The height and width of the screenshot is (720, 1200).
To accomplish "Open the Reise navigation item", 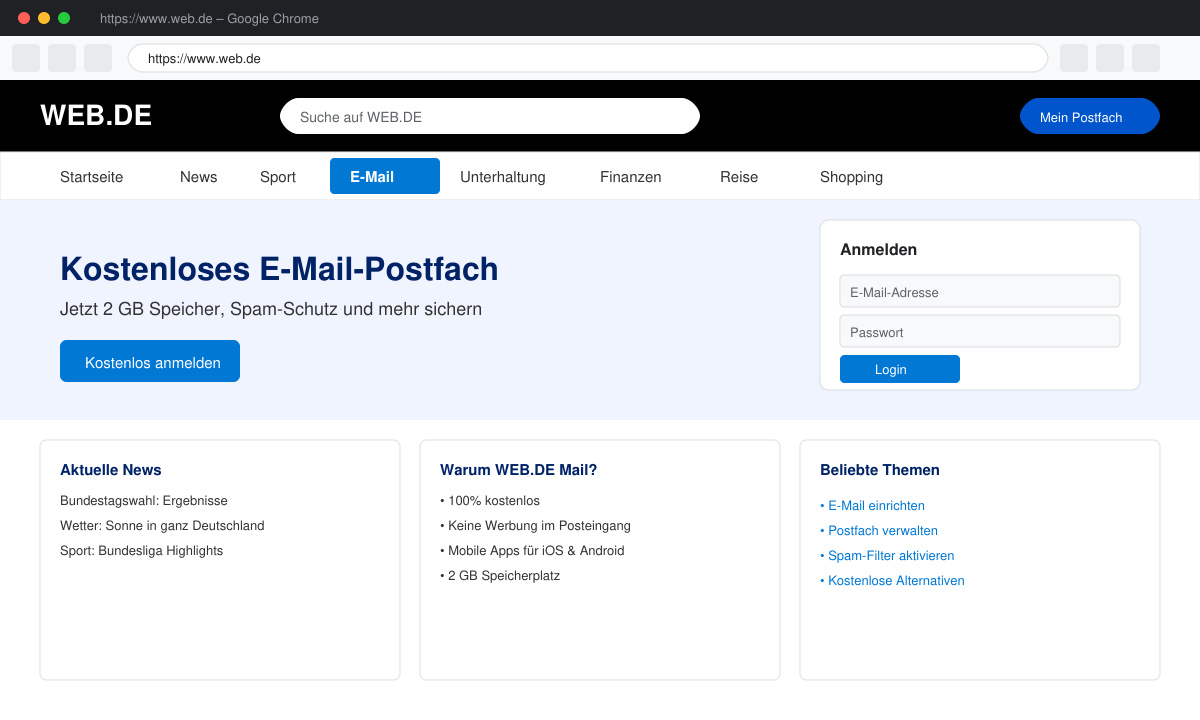I will coord(739,177).
